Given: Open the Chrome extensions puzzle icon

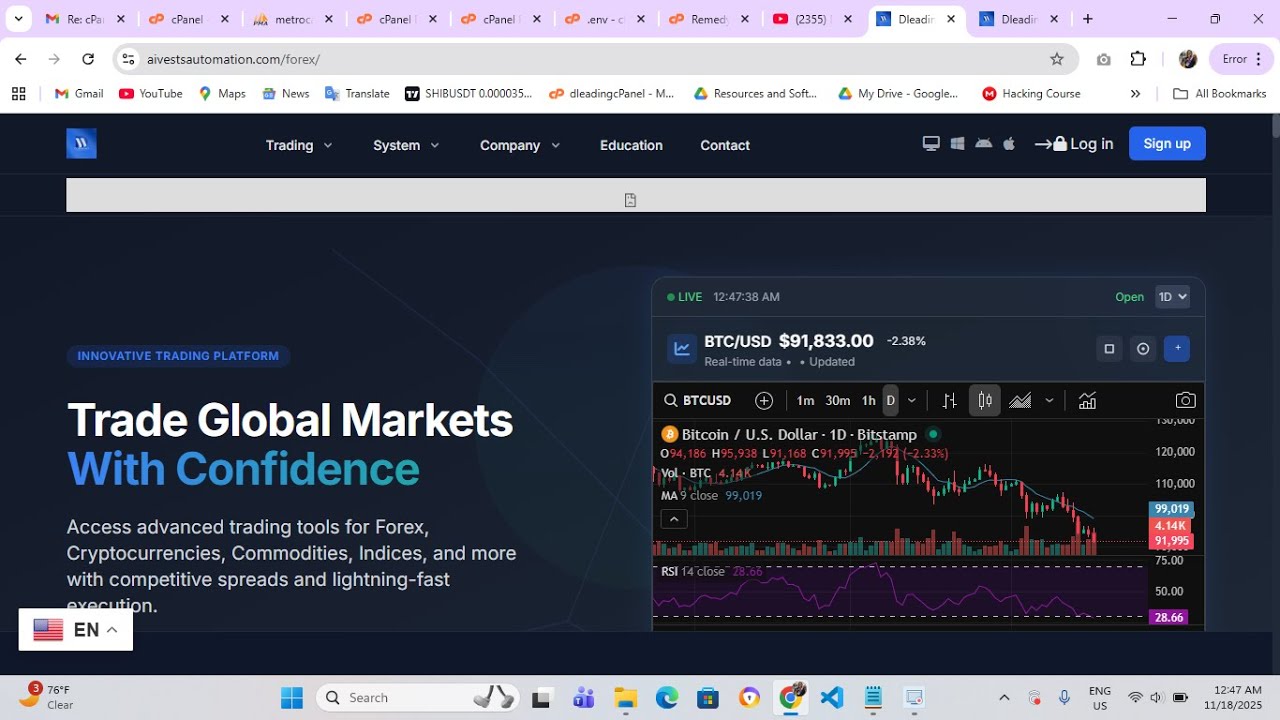Looking at the screenshot, I should pyautogui.click(x=1138, y=59).
